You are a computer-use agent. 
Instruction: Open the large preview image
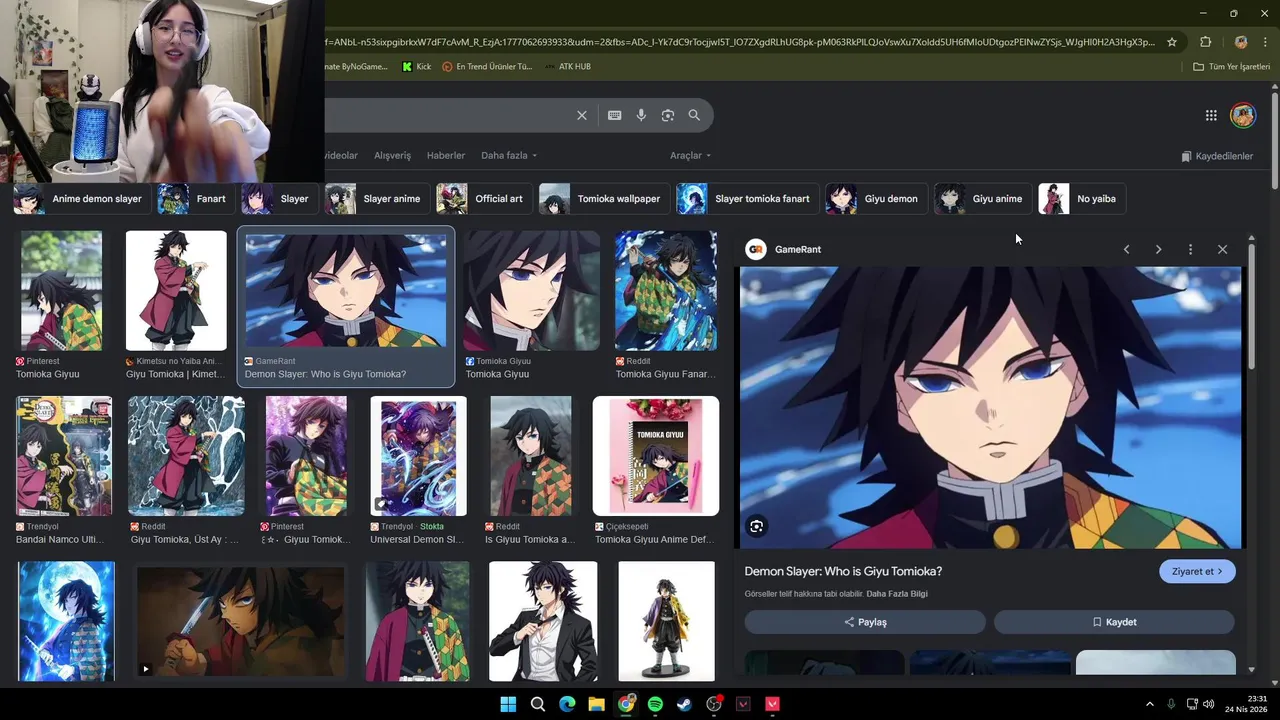pos(990,408)
